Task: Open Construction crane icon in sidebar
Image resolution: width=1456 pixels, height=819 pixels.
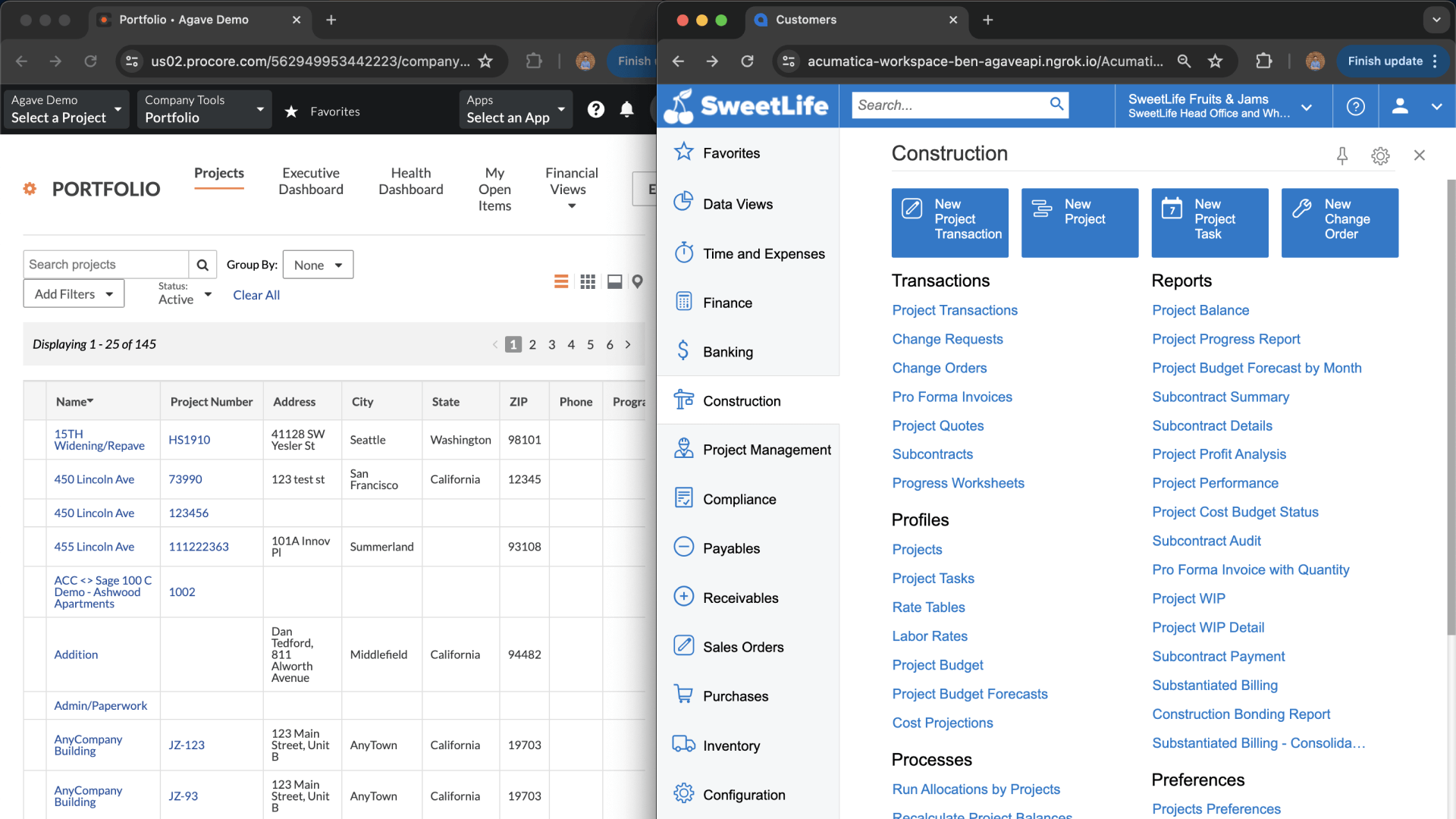Action: tap(683, 400)
